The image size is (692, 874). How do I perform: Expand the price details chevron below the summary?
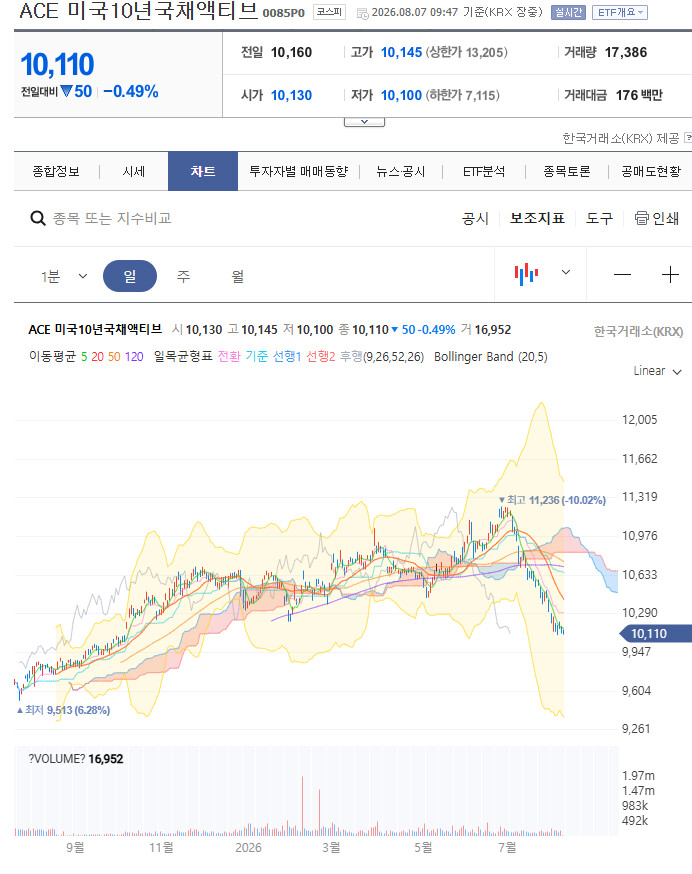[364, 122]
